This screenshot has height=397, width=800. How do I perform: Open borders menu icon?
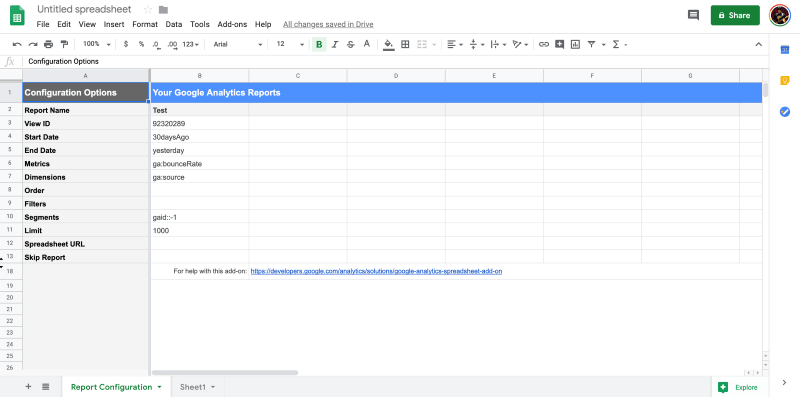click(x=405, y=44)
